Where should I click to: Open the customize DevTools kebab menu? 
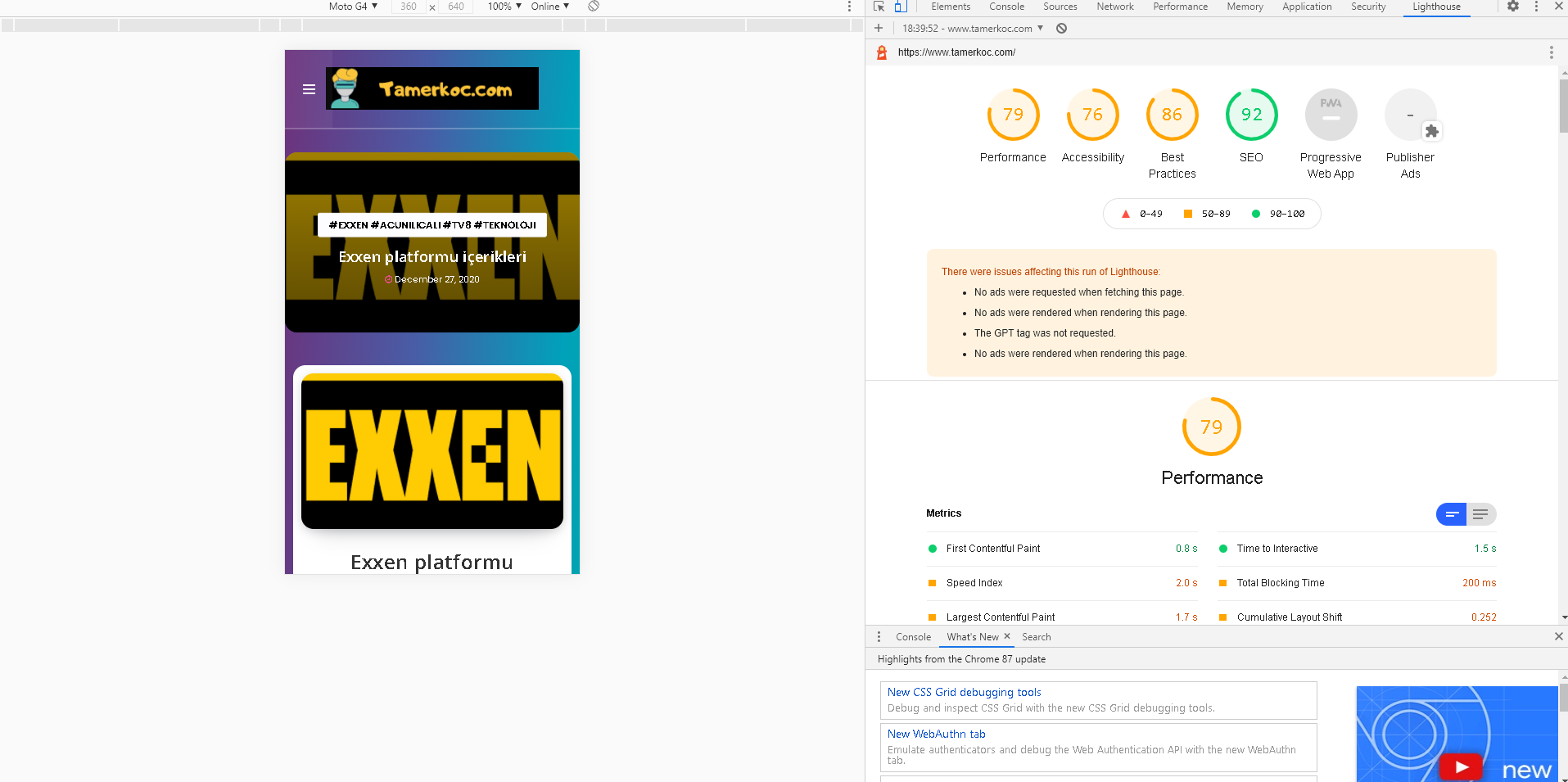[x=1536, y=7]
